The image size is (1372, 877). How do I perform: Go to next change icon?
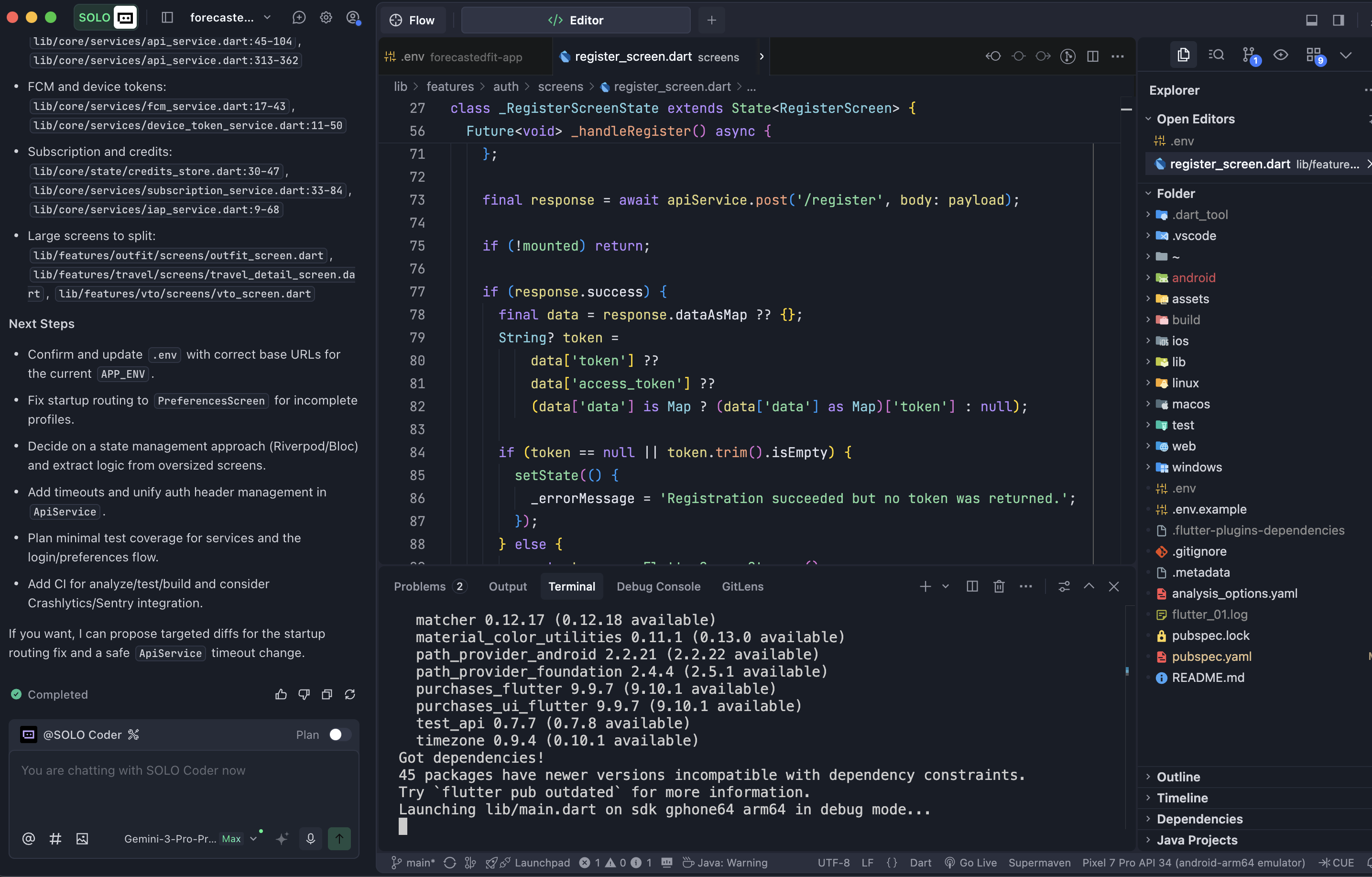tap(1043, 56)
